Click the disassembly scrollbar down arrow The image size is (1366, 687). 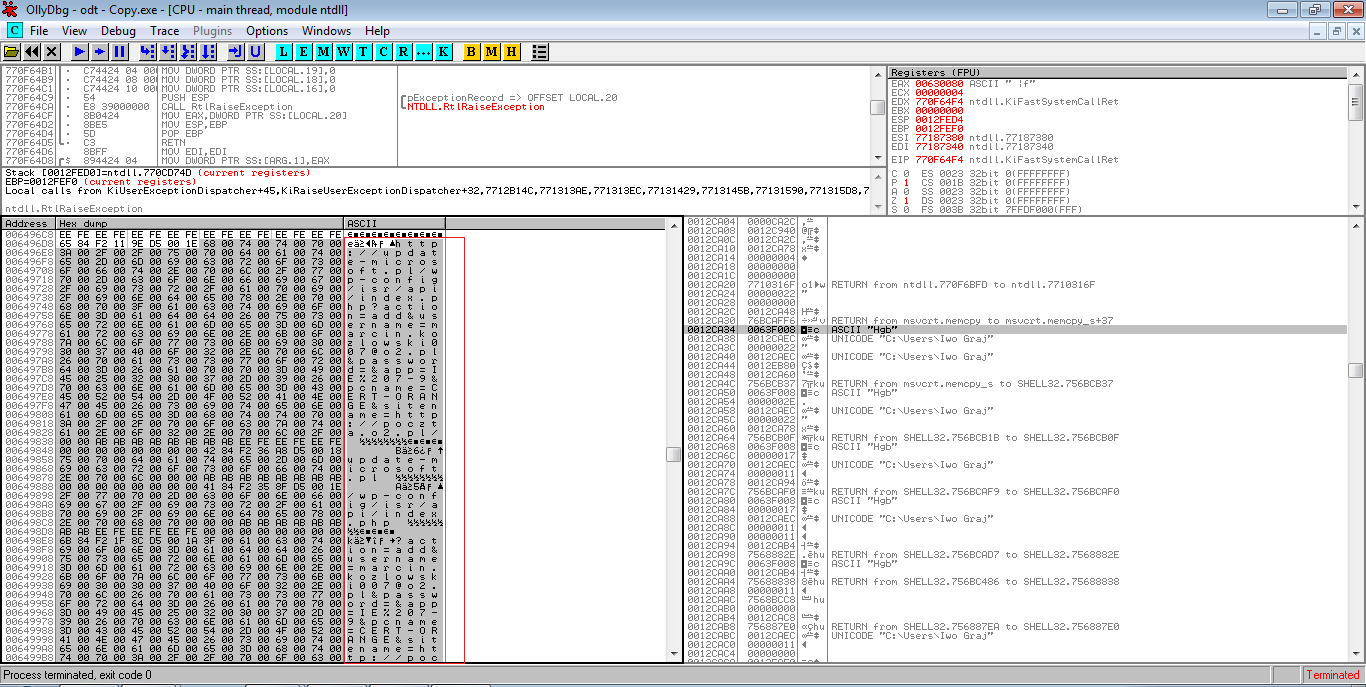(877, 159)
